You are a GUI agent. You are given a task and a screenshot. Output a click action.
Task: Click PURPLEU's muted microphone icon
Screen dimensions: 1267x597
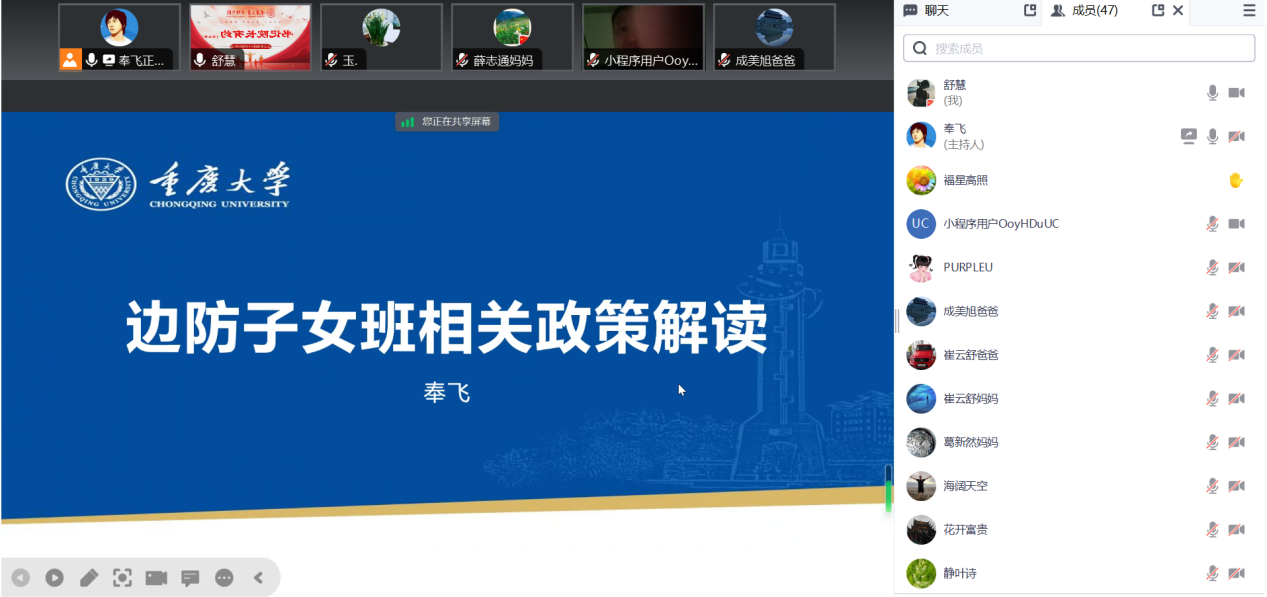1212,267
